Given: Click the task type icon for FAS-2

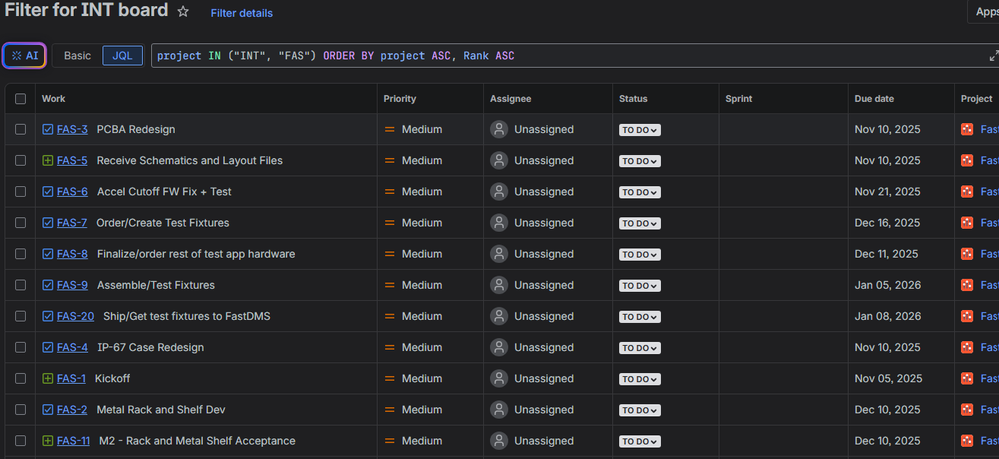Looking at the screenshot, I should pos(47,410).
